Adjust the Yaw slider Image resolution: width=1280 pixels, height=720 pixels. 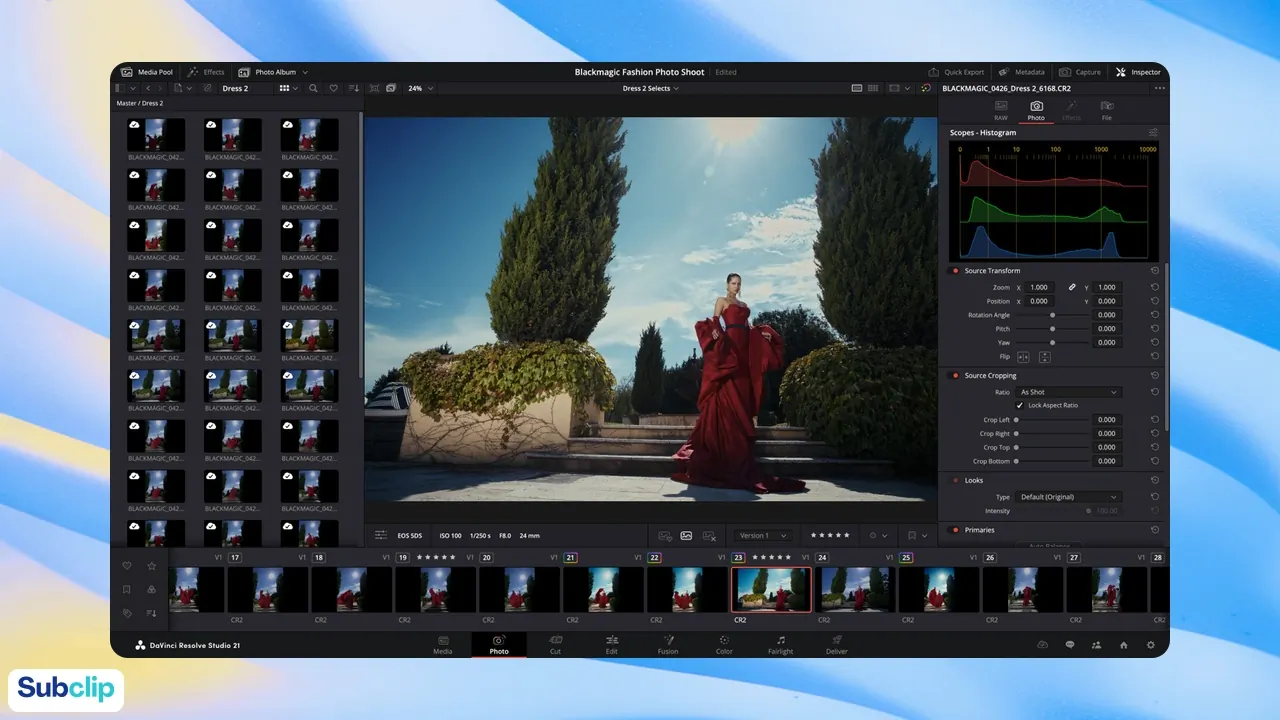pyautogui.click(x=1052, y=343)
